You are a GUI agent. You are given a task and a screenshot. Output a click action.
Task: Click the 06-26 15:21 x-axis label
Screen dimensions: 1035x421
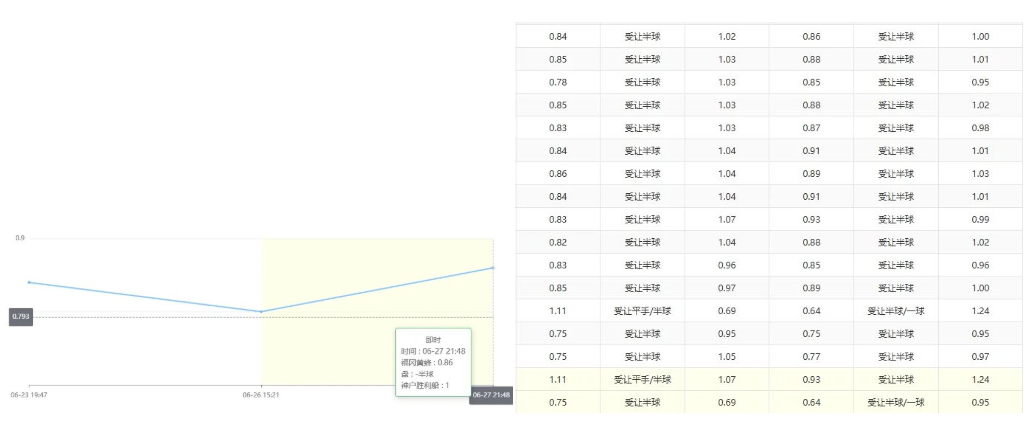pos(260,395)
